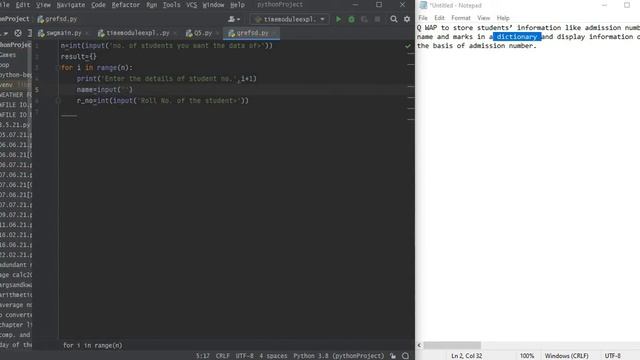Open the Refactor menu
This screenshot has width=640, height=360.
pos(125,5)
